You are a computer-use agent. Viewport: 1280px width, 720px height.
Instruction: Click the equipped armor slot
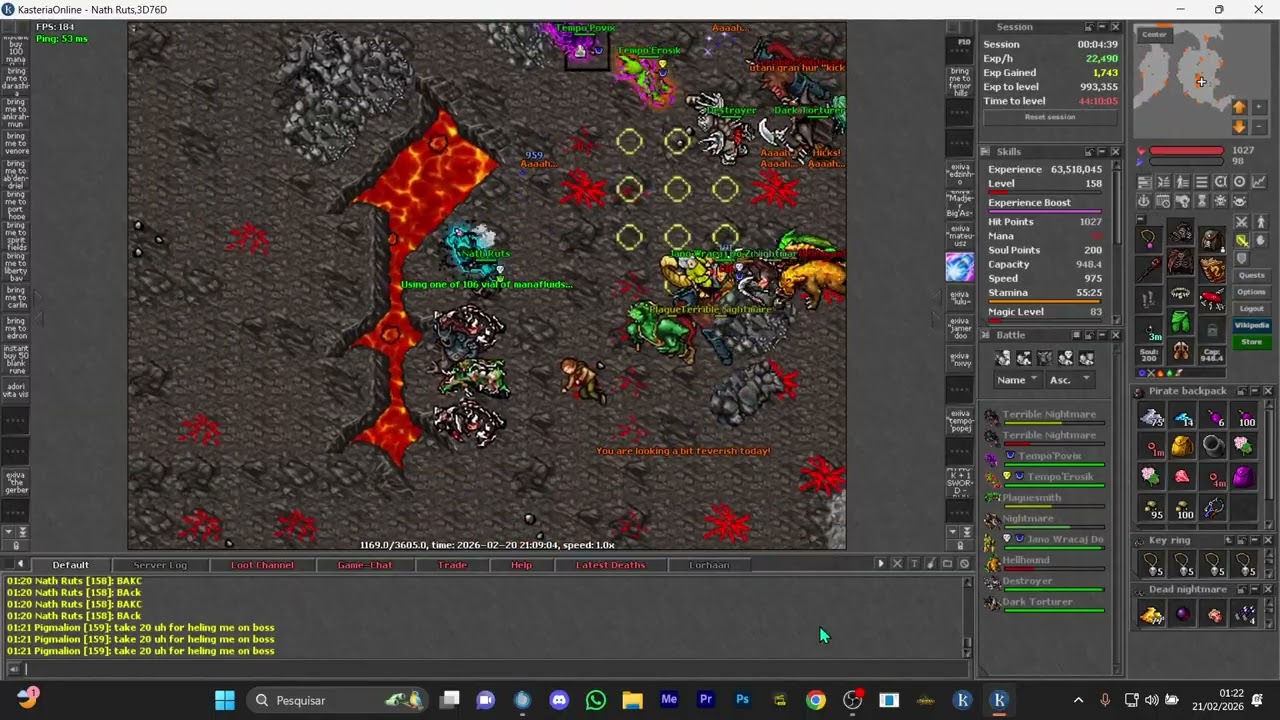(1181, 261)
